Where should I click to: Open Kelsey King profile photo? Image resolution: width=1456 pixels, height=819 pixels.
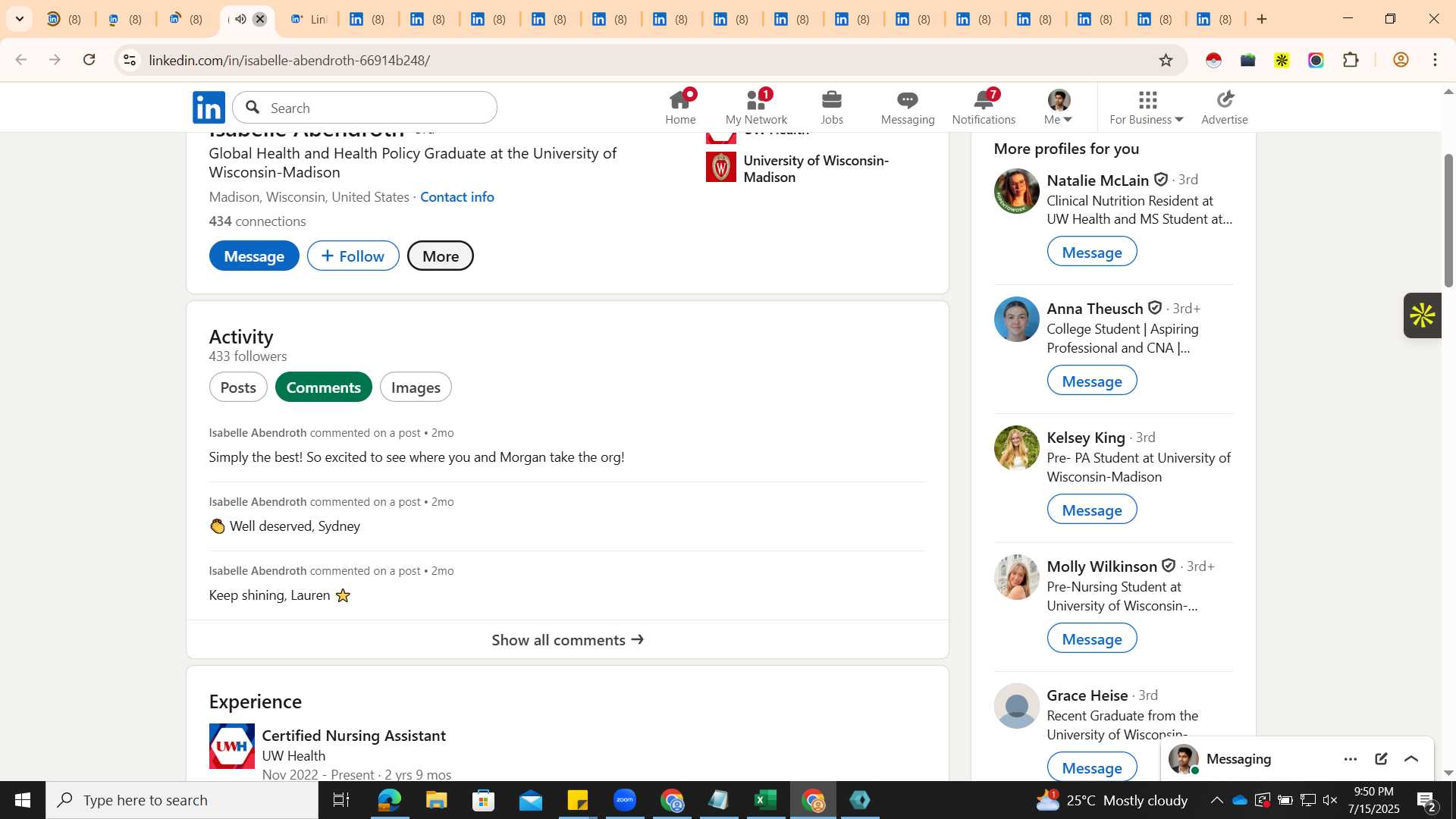click(x=1016, y=448)
